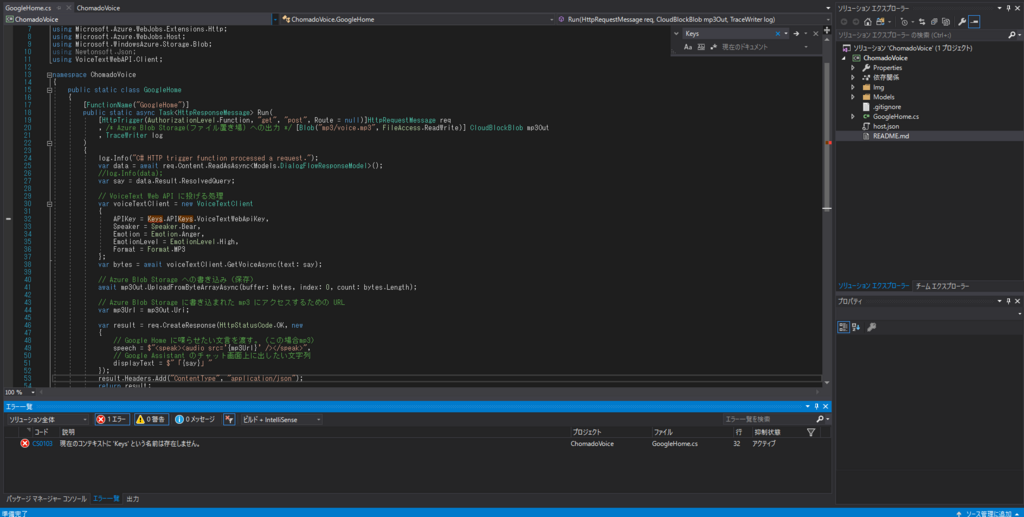Toggle the 0 警告 warnings filter
The height and width of the screenshot is (517, 1024).
coord(152,420)
